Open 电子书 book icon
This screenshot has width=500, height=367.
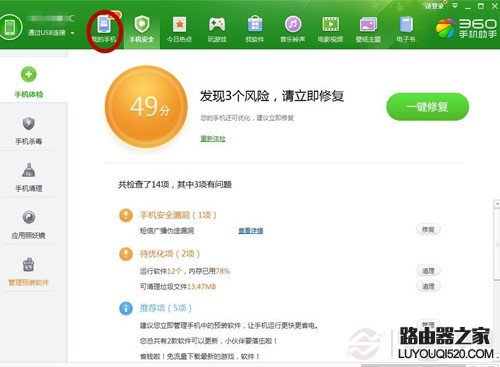point(406,25)
